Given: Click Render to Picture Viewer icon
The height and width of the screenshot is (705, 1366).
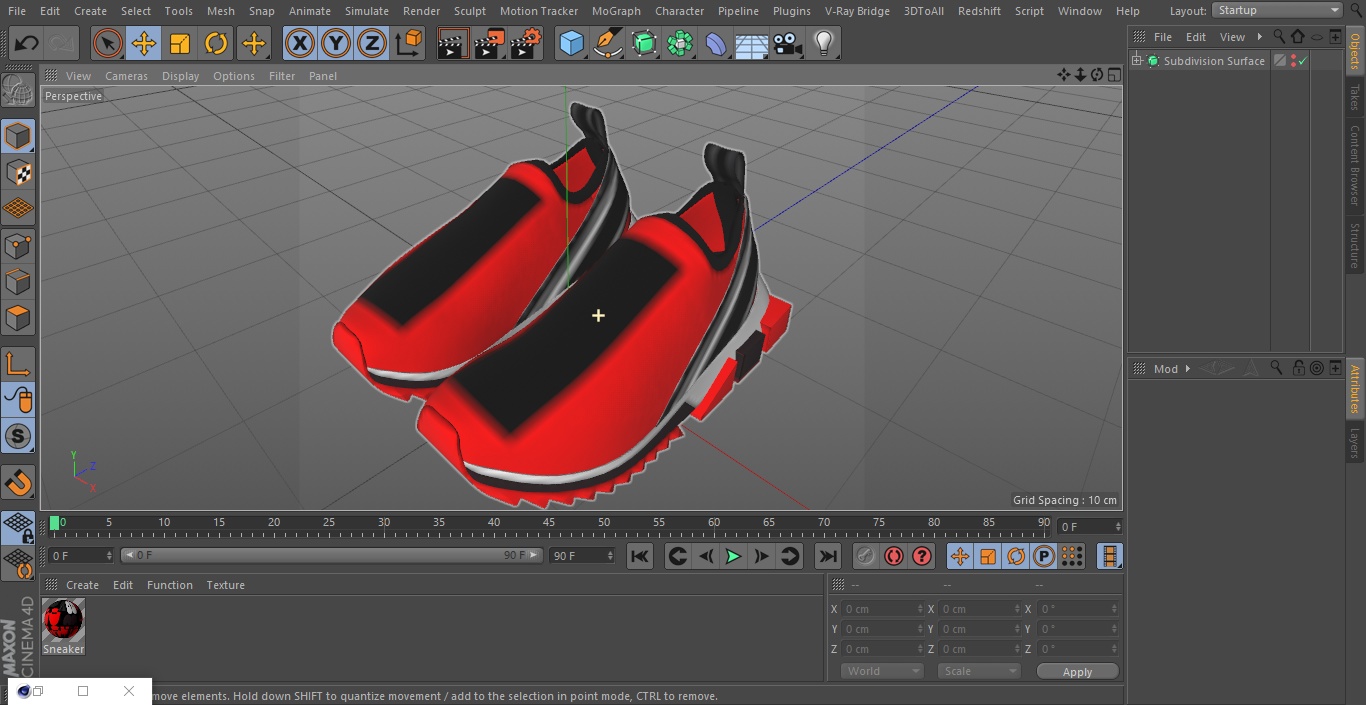Looking at the screenshot, I should [x=489, y=43].
